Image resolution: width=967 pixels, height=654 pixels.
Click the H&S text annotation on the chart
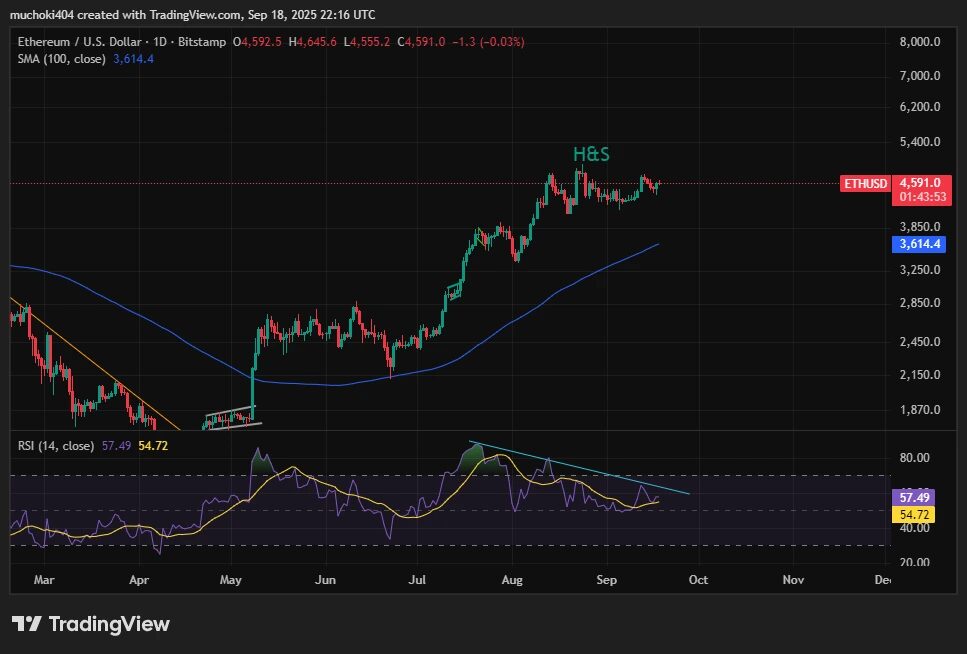tap(592, 155)
